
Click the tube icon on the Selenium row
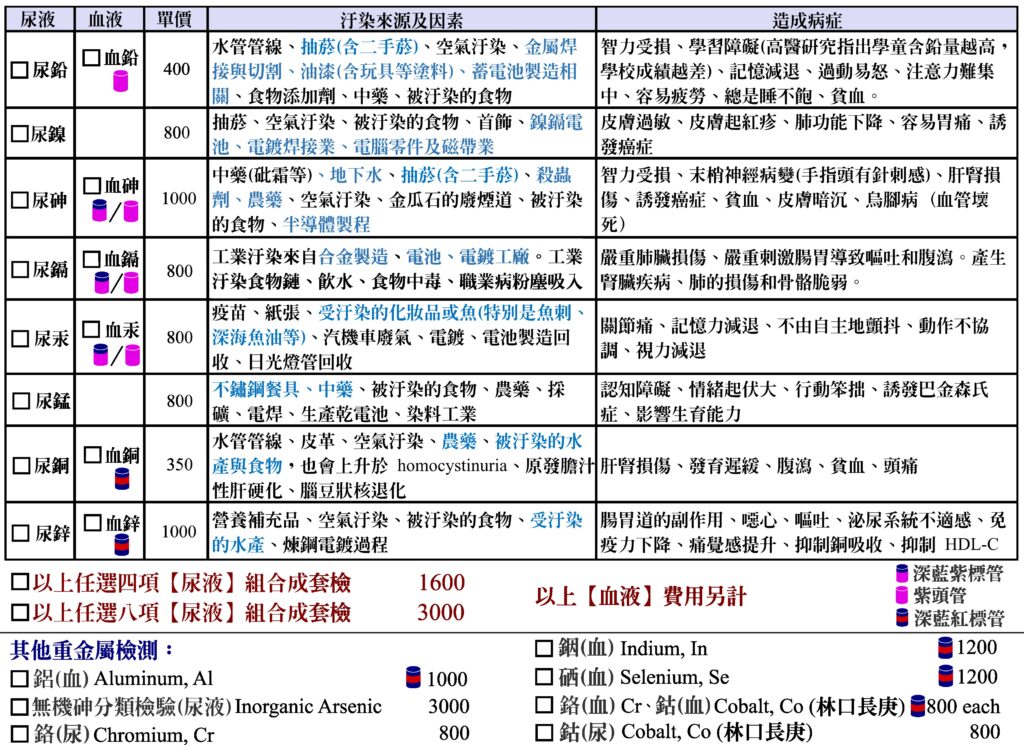[944, 676]
